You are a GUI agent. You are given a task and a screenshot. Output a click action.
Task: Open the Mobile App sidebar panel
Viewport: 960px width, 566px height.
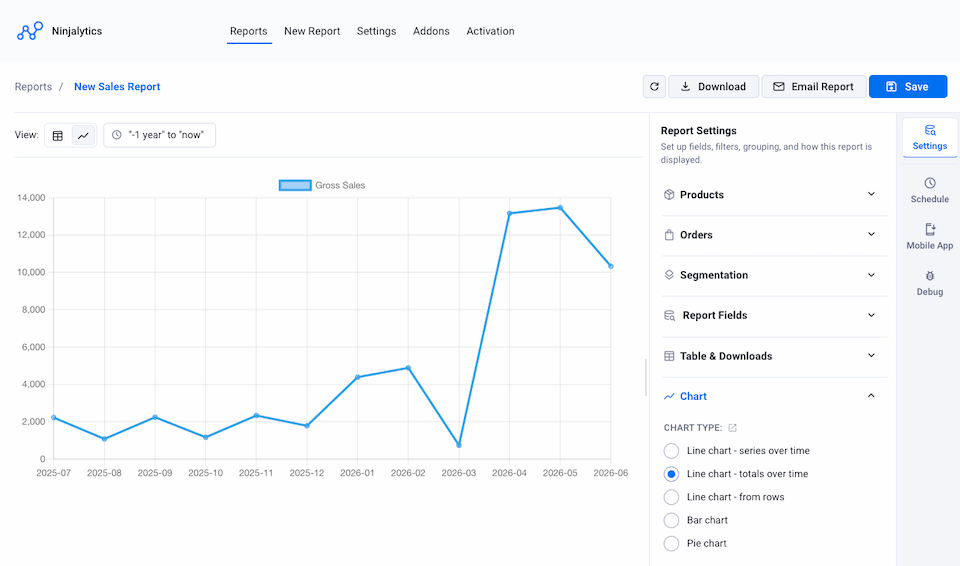[929, 236]
